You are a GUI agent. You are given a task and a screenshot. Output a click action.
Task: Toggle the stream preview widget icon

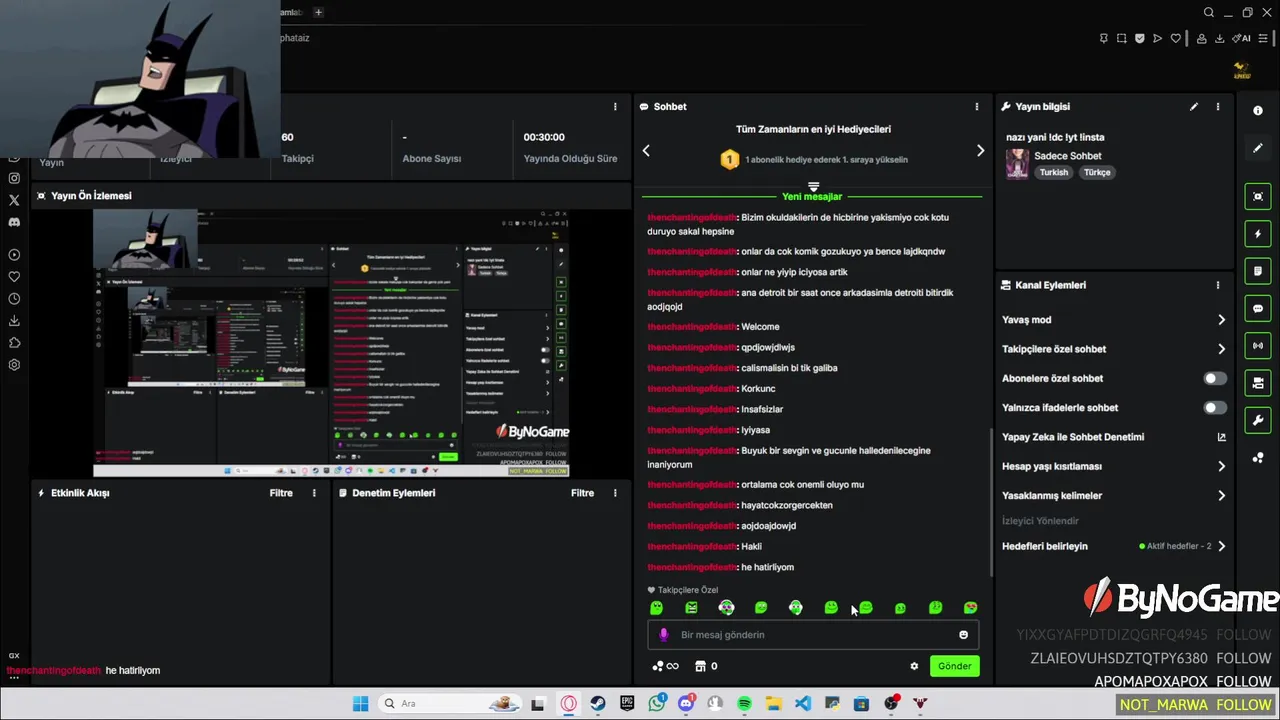point(1258,196)
